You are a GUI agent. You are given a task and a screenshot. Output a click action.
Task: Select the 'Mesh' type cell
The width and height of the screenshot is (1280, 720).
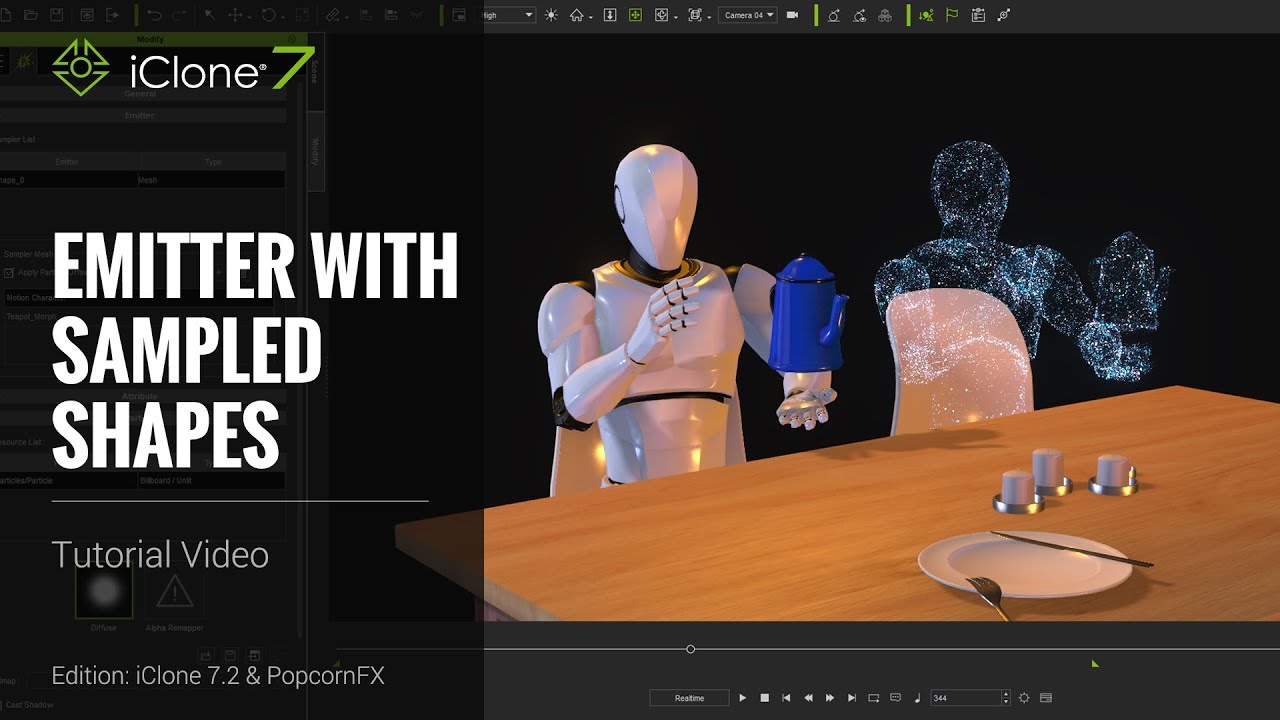pyautogui.click(x=211, y=180)
